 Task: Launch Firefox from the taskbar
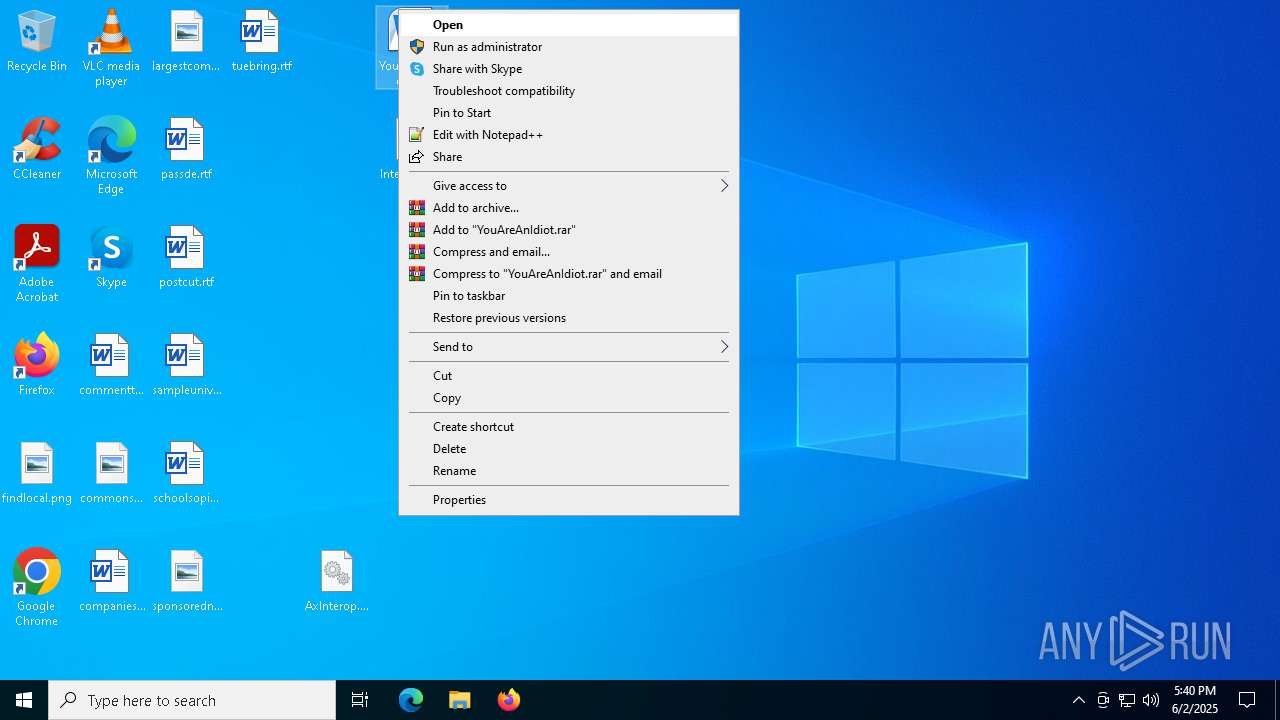[509, 700]
